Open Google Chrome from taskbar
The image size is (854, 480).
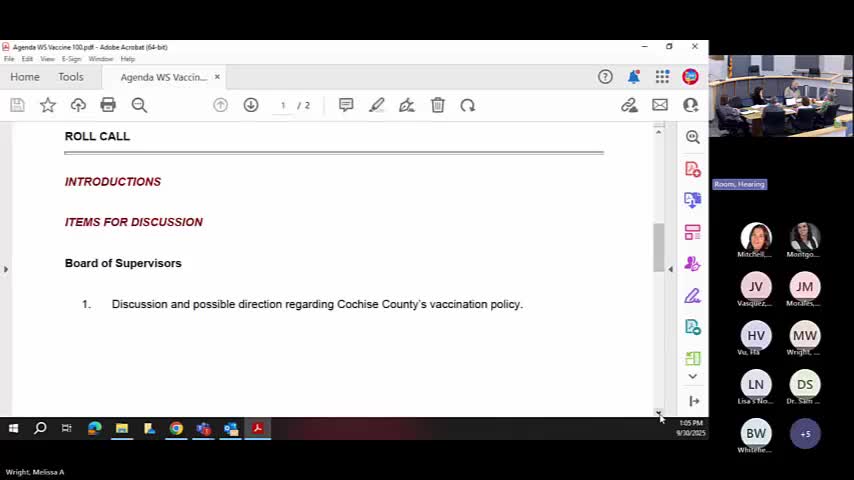click(x=176, y=429)
